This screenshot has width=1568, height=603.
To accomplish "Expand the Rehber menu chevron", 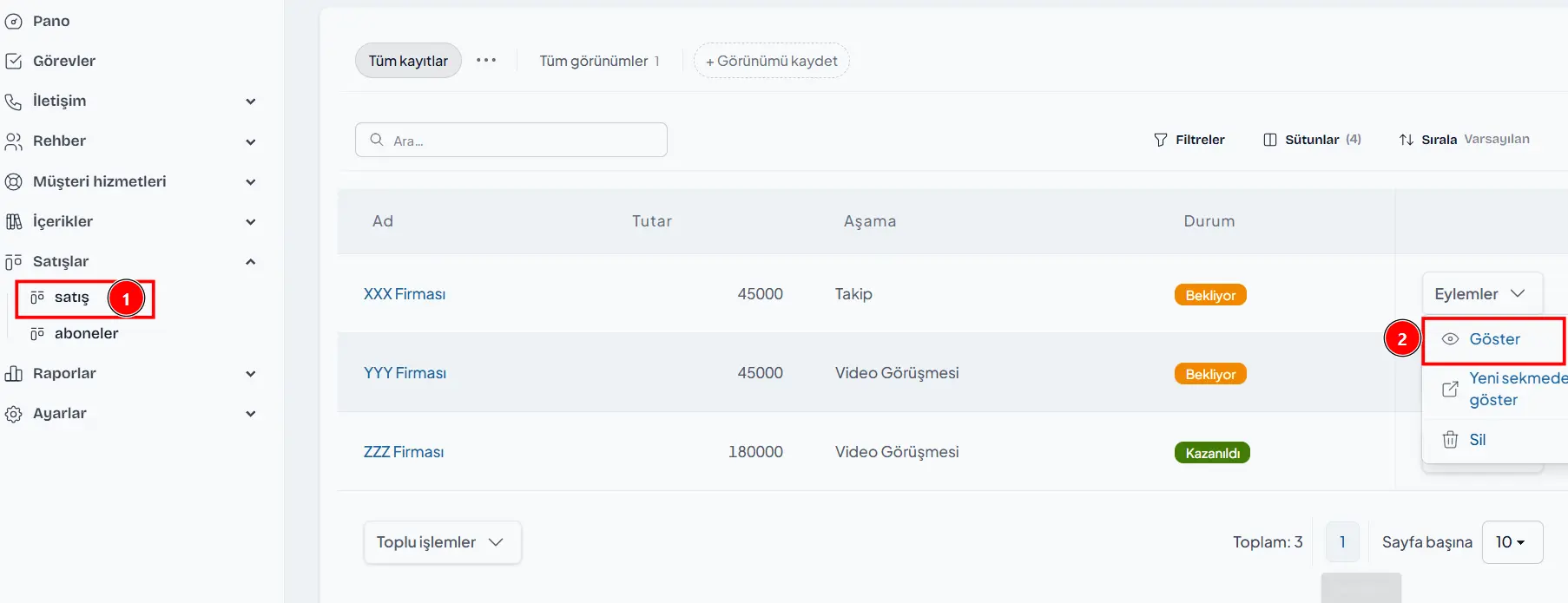I will pos(251,141).
